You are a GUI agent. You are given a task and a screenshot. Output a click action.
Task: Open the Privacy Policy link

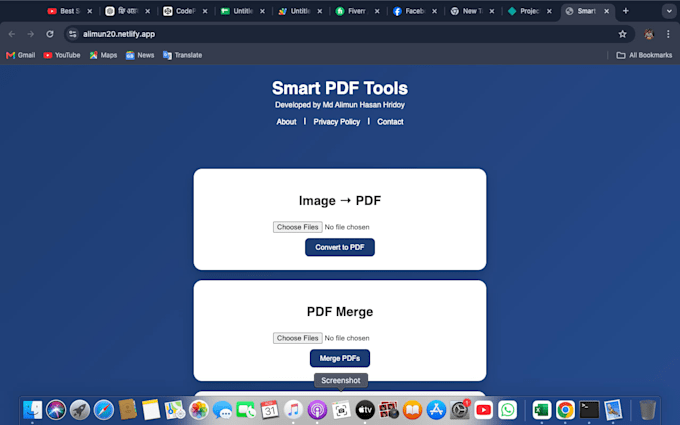(337, 122)
